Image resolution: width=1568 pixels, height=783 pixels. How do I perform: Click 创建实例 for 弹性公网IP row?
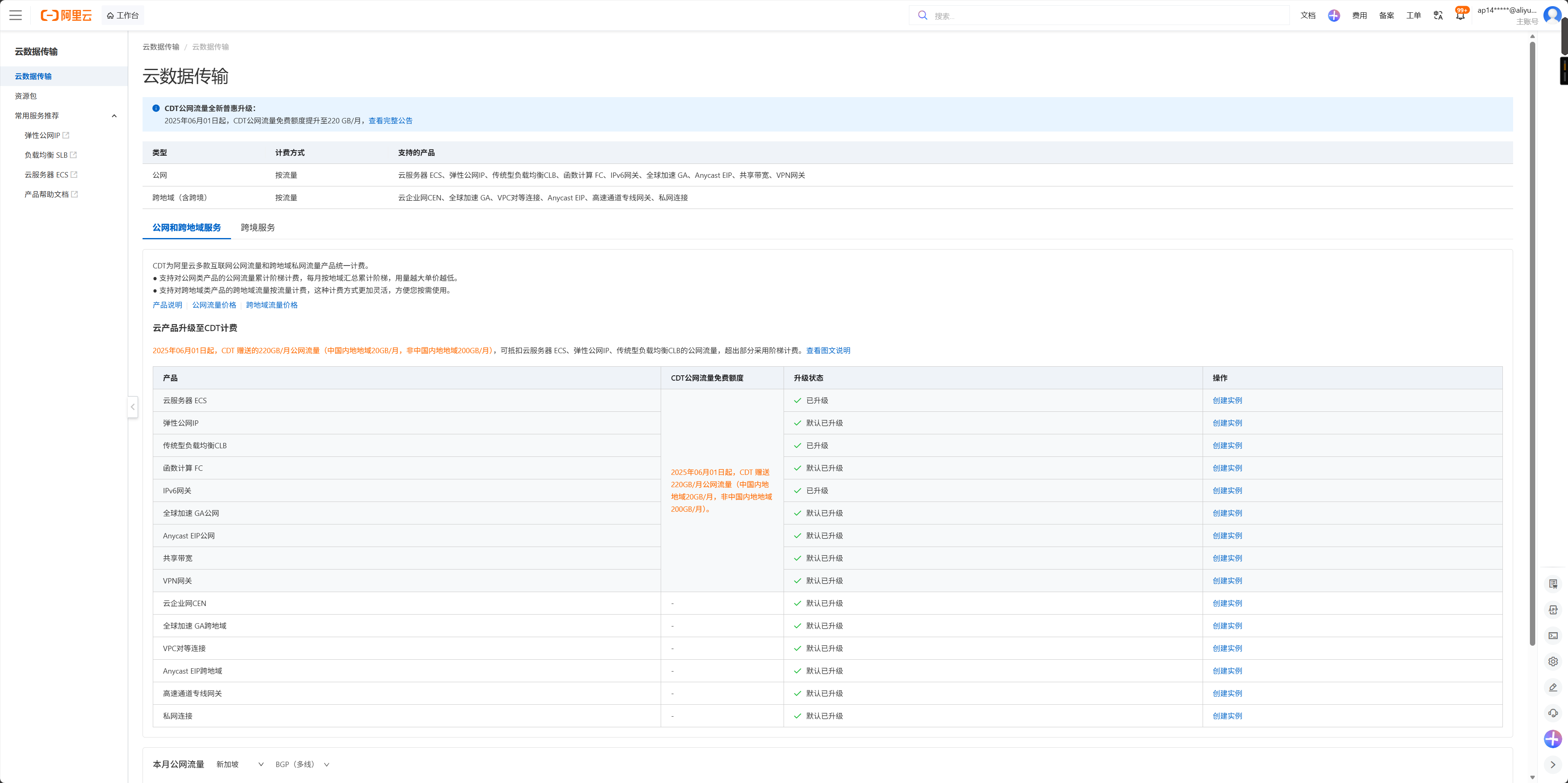1227,423
